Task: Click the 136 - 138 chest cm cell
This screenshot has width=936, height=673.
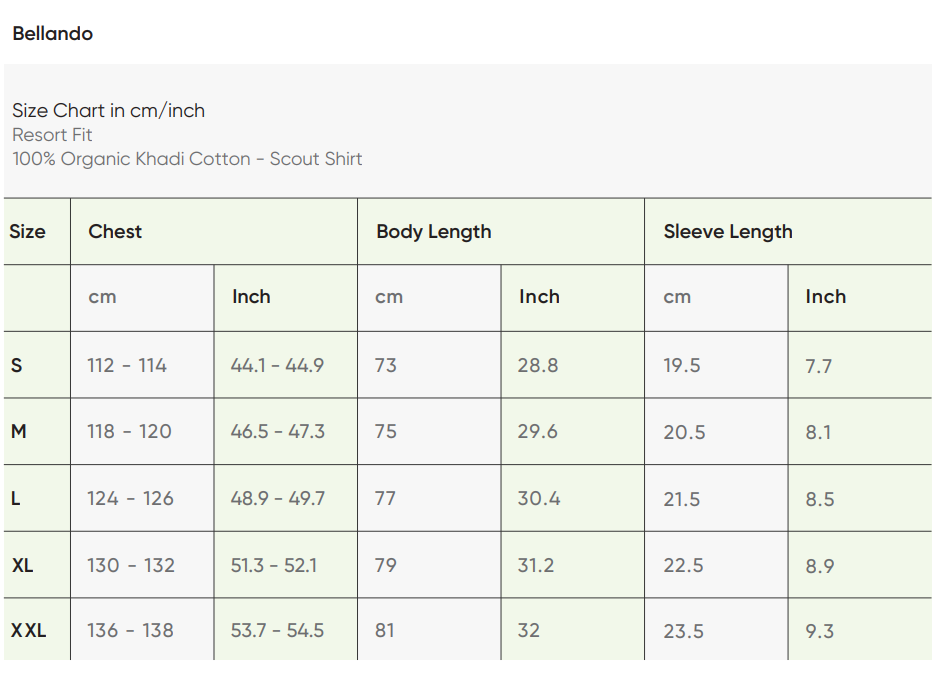Action: (130, 631)
